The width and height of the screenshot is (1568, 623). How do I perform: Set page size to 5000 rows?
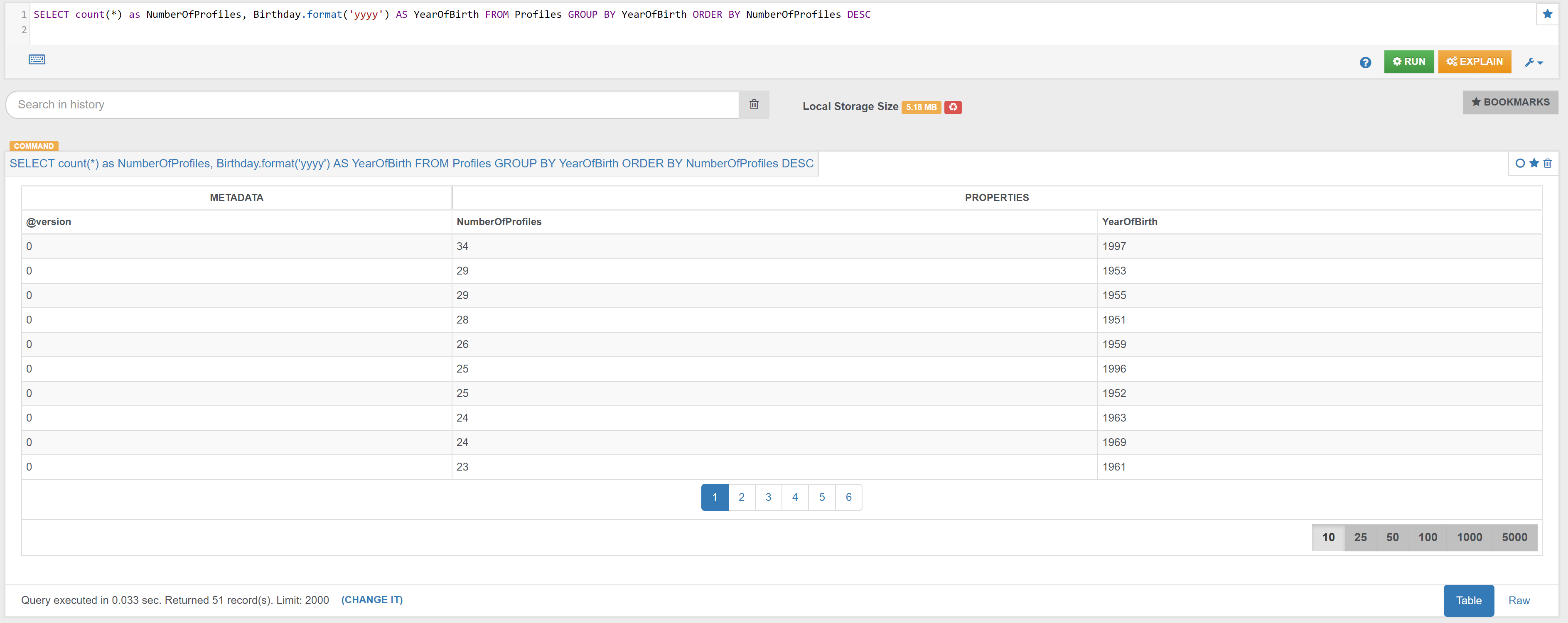pos(1514,537)
